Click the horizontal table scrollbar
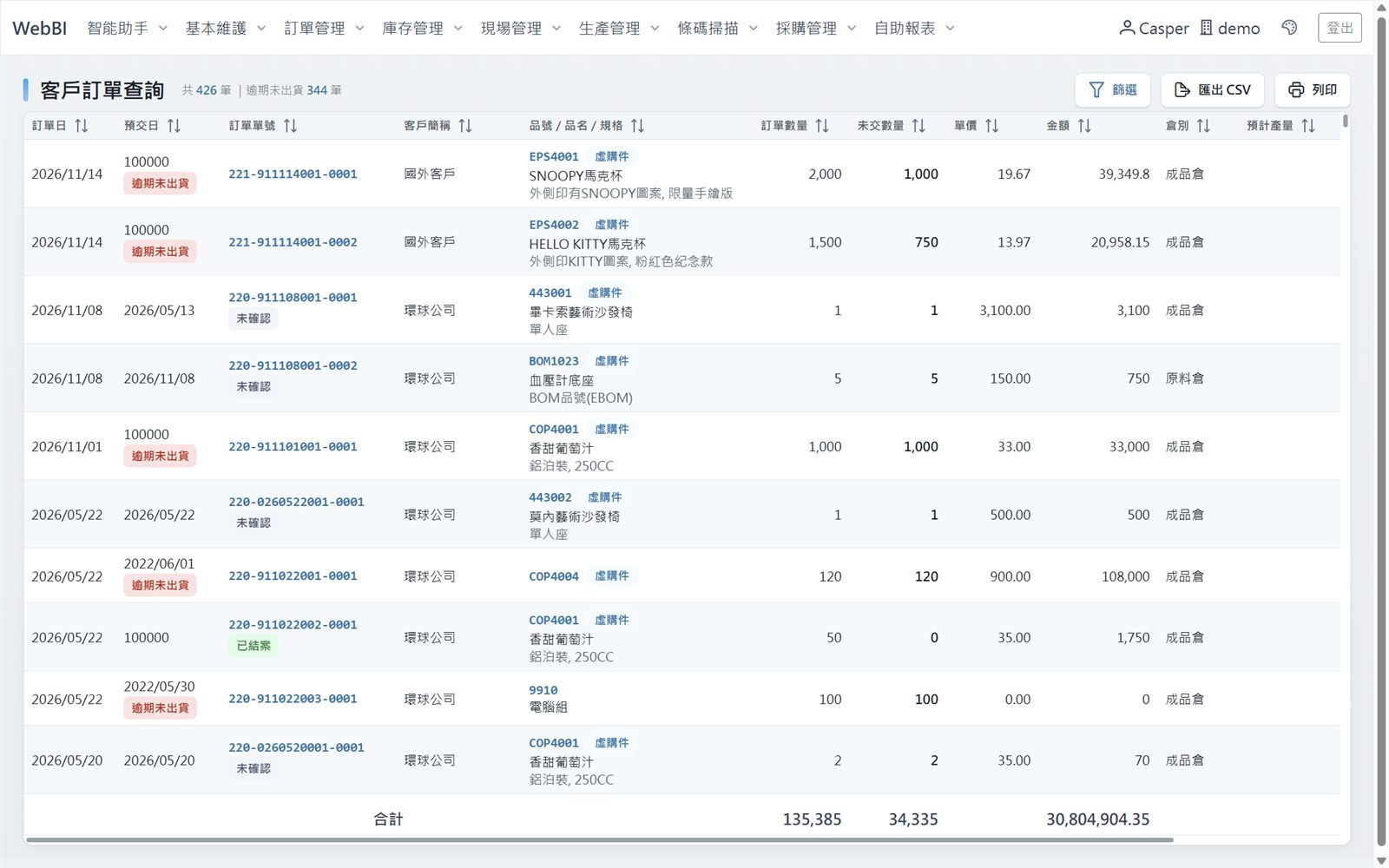1389x868 pixels. click(599, 839)
